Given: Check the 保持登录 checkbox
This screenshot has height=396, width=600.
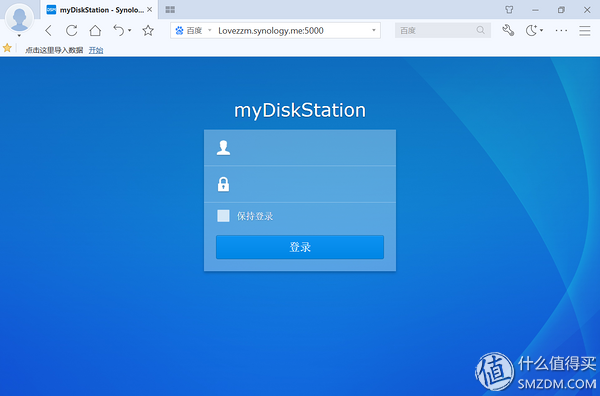Looking at the screenshot, I should pos(223,216).
